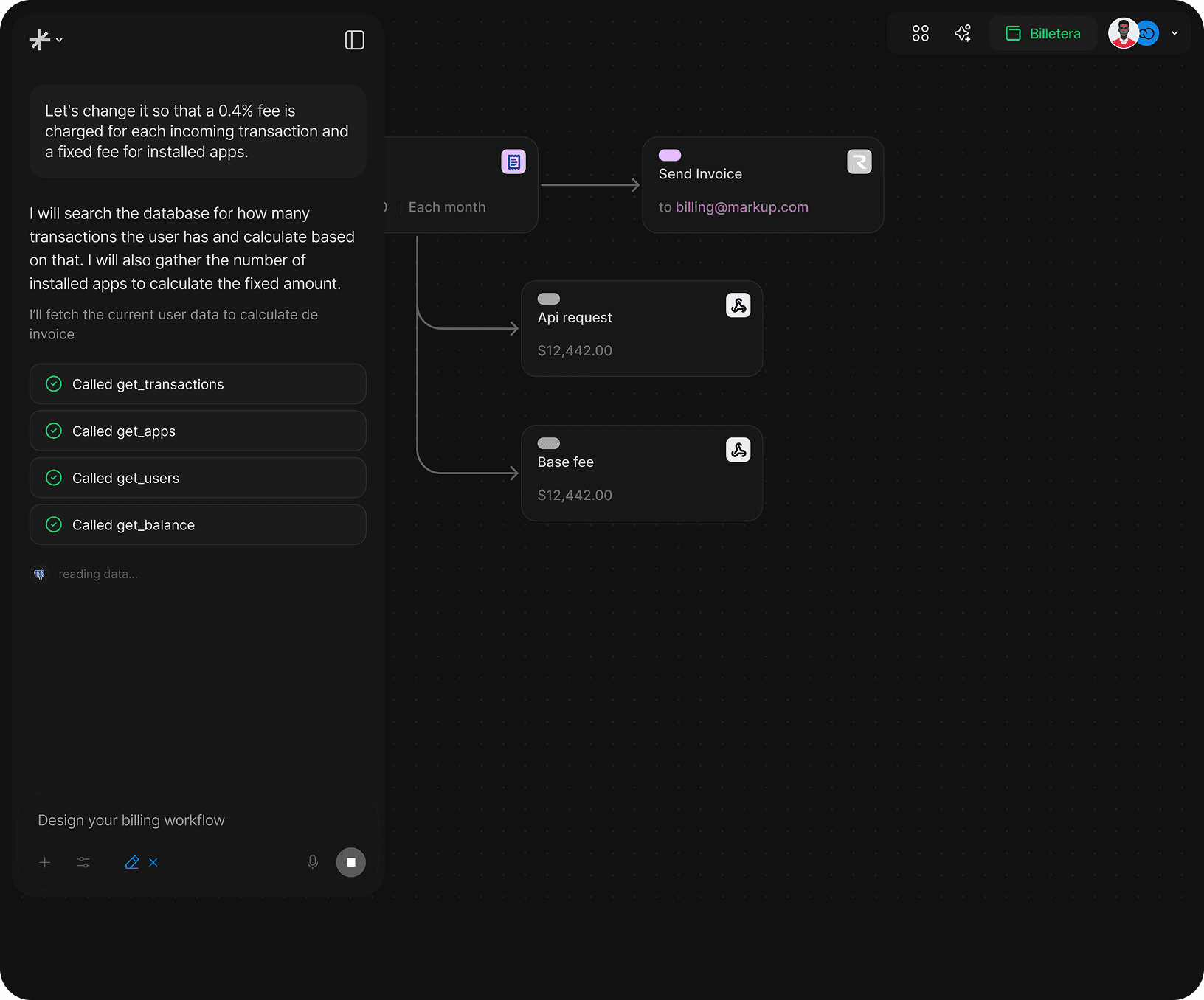Screen dimensions: 1204x1000
Task: Expand the dropdown next to the asterisk logo
Action: coord(59,41)
